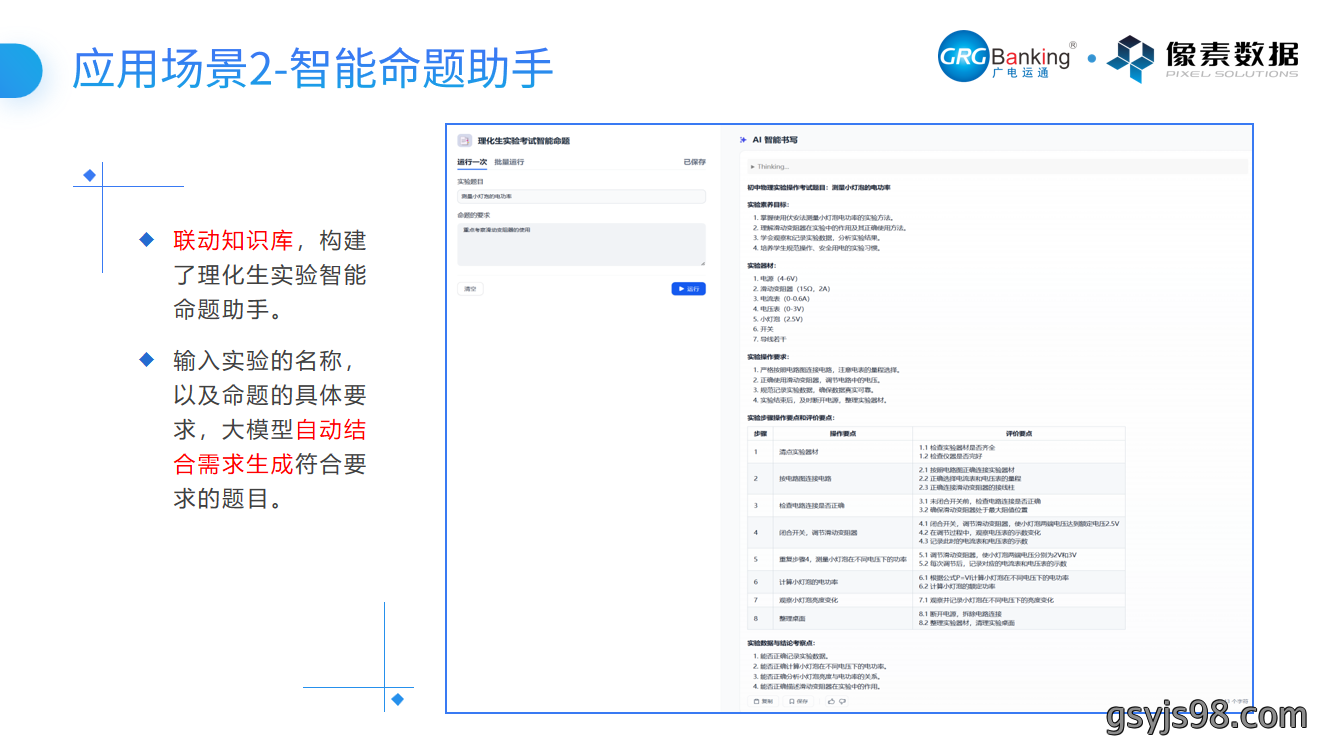Image resolution: width=1318 pixels, height=741 pixels.
Task: Click the 评价要点 table column header
Action: 1019,433
